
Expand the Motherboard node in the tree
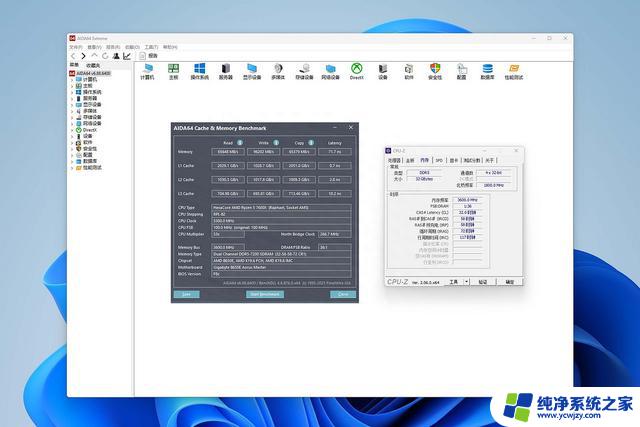(72, 86)
